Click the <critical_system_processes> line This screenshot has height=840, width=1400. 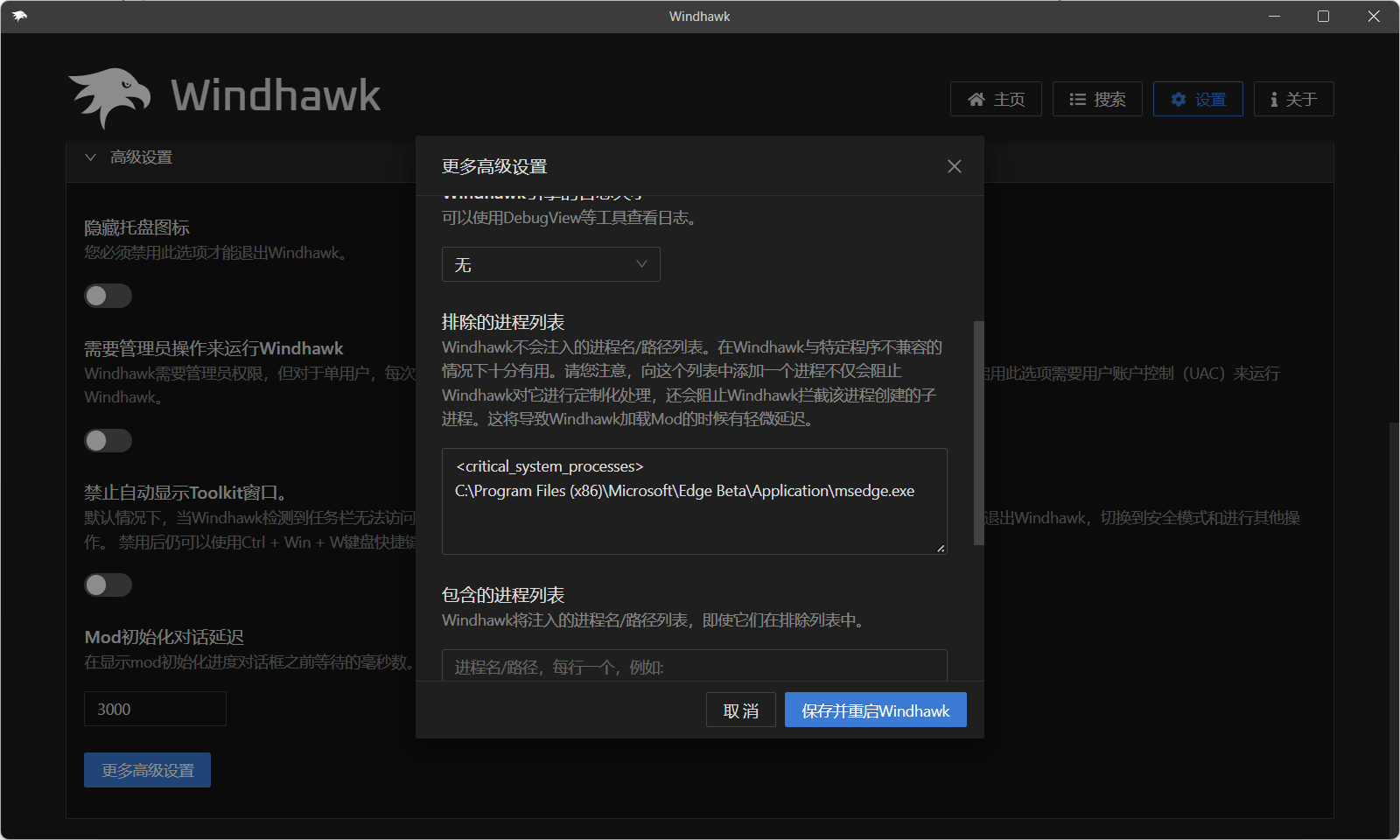point(549,466)
